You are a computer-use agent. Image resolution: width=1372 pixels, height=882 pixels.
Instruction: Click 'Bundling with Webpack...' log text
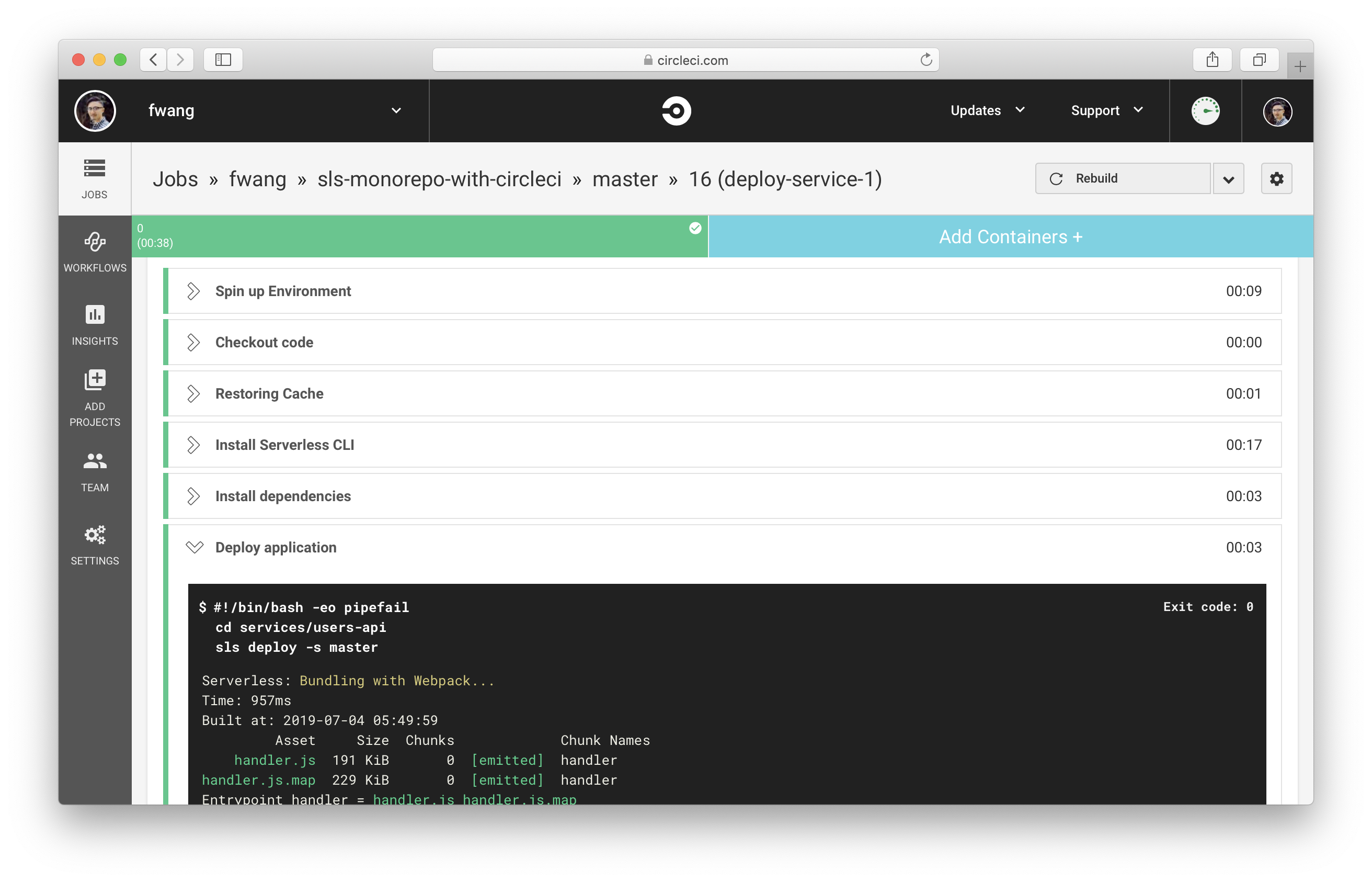coord(397,681)
